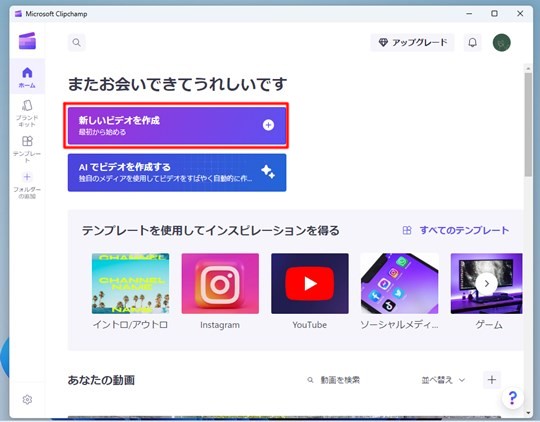
Task: Open the 並べ替え sort dropdown
Action: point(443,380)
